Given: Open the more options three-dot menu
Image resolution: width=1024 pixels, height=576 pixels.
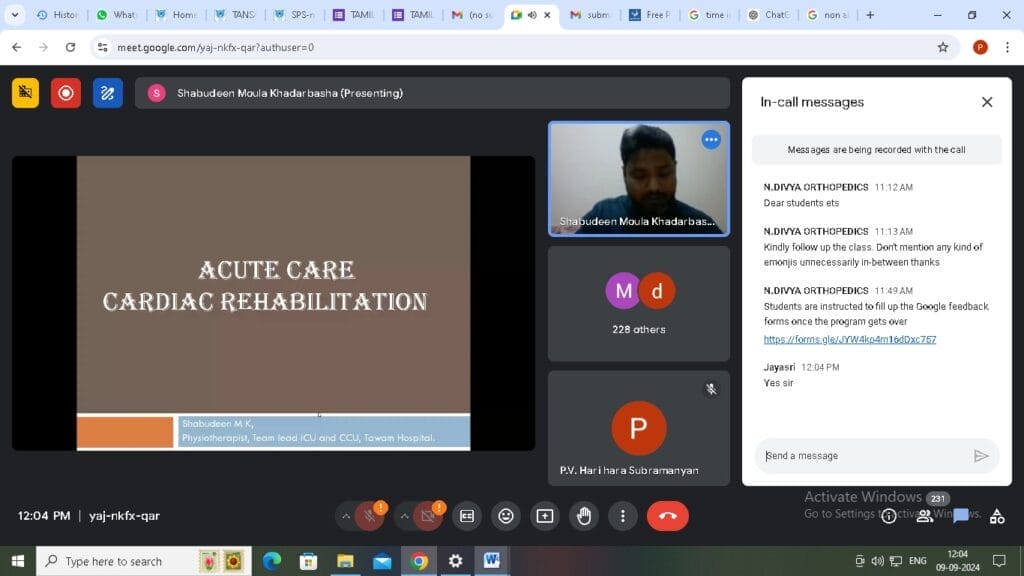Looking at the screenshot, I should pyautogui.click(x=623, y=516).
